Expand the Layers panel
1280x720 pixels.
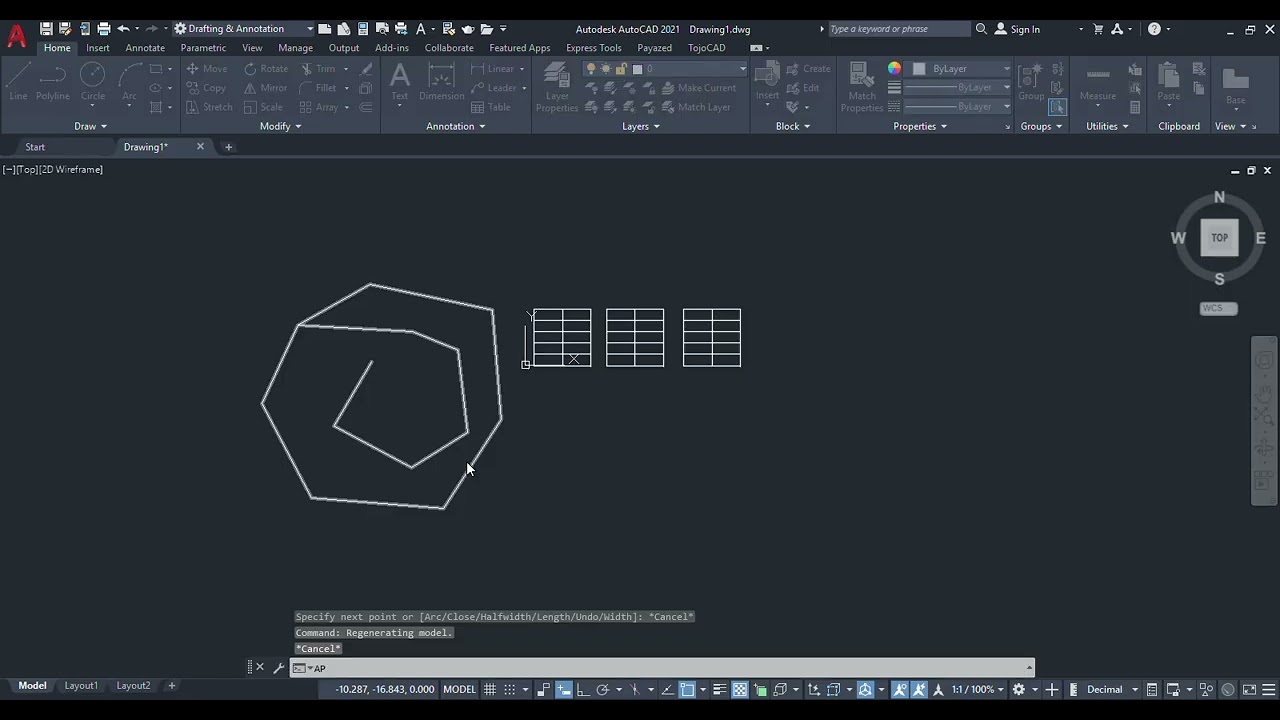(x=641, y=126)
